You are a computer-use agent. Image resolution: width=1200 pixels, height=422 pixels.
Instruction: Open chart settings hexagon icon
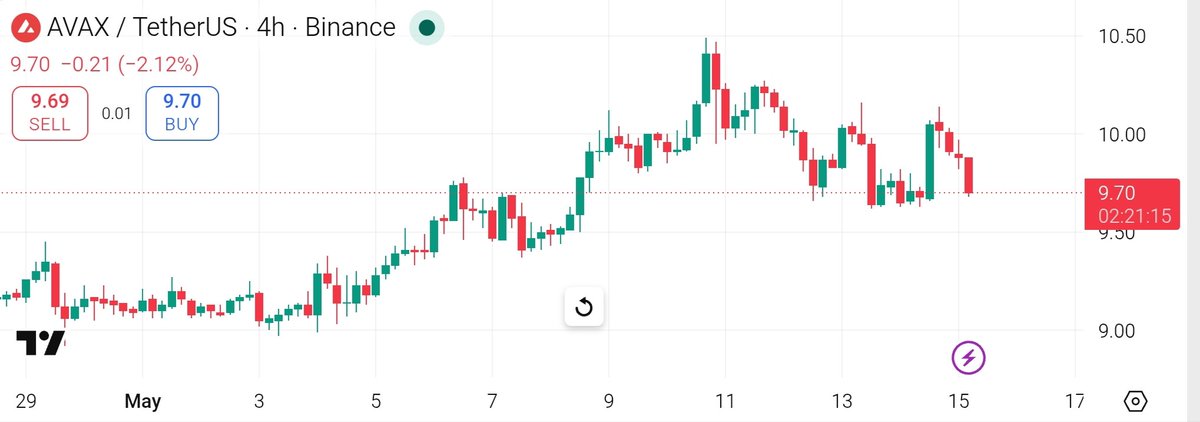tap(1136, 402)
